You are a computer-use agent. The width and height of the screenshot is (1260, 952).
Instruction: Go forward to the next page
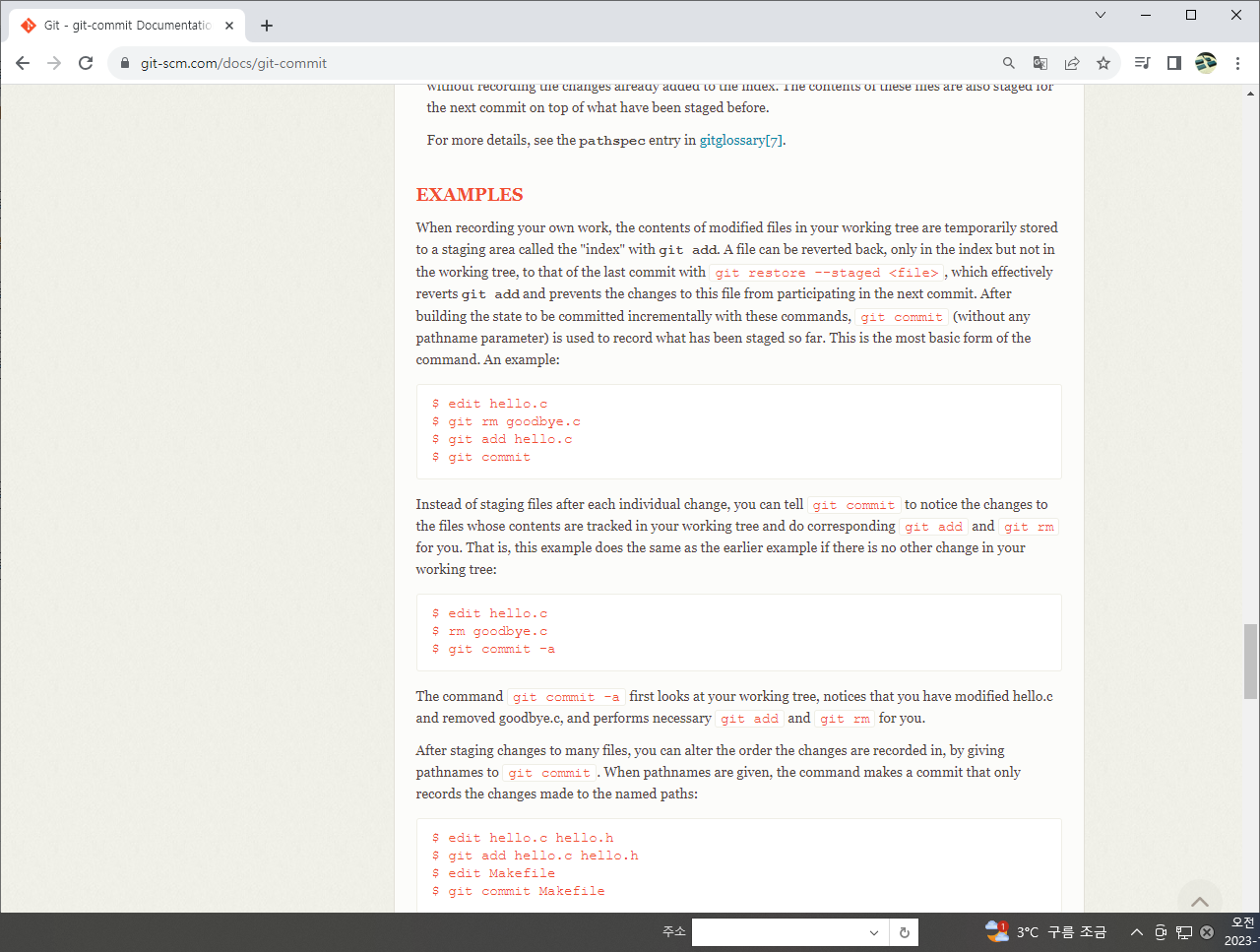pos(54,63)
